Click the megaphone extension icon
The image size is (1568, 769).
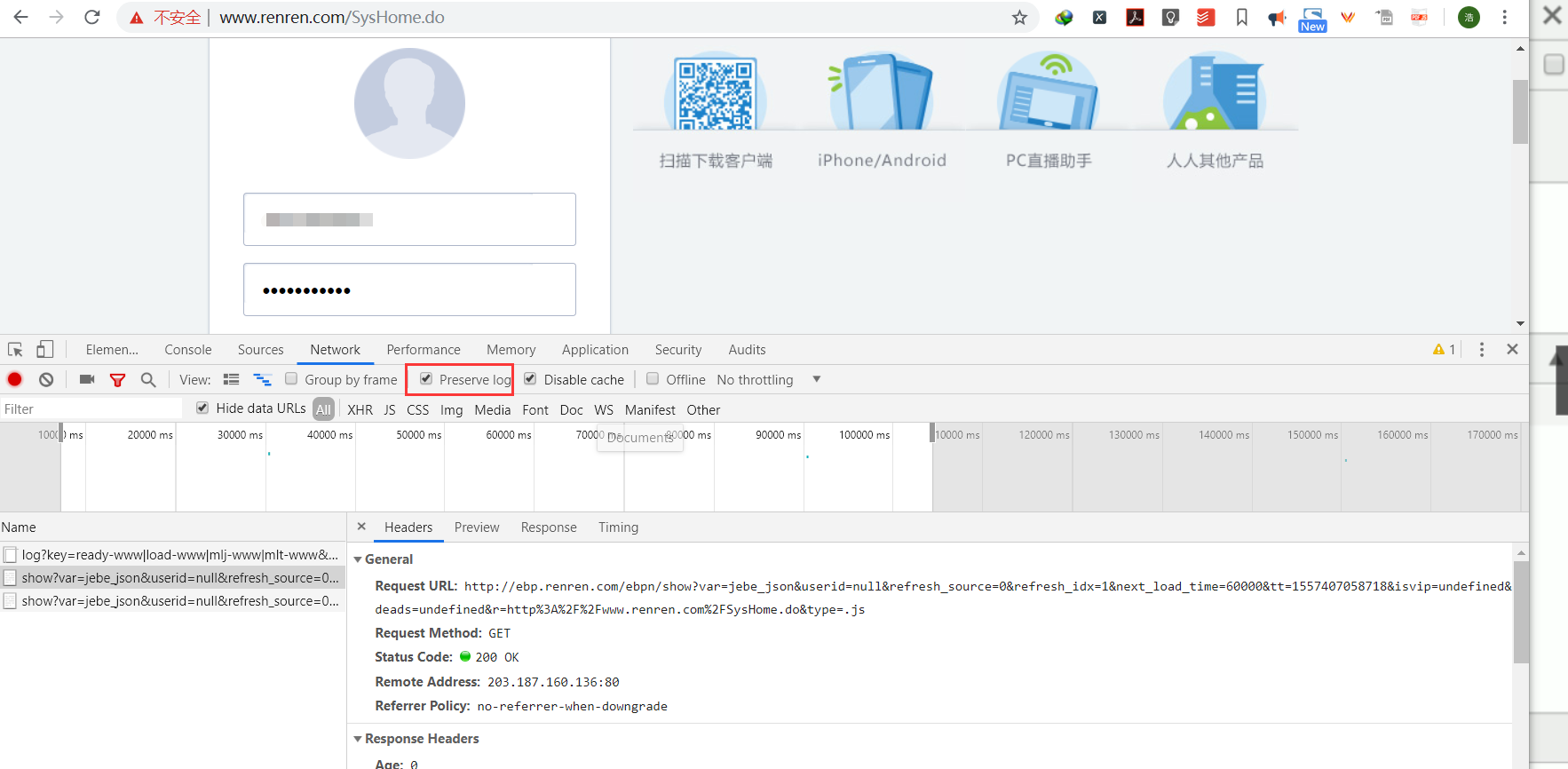coord(1277,18)
